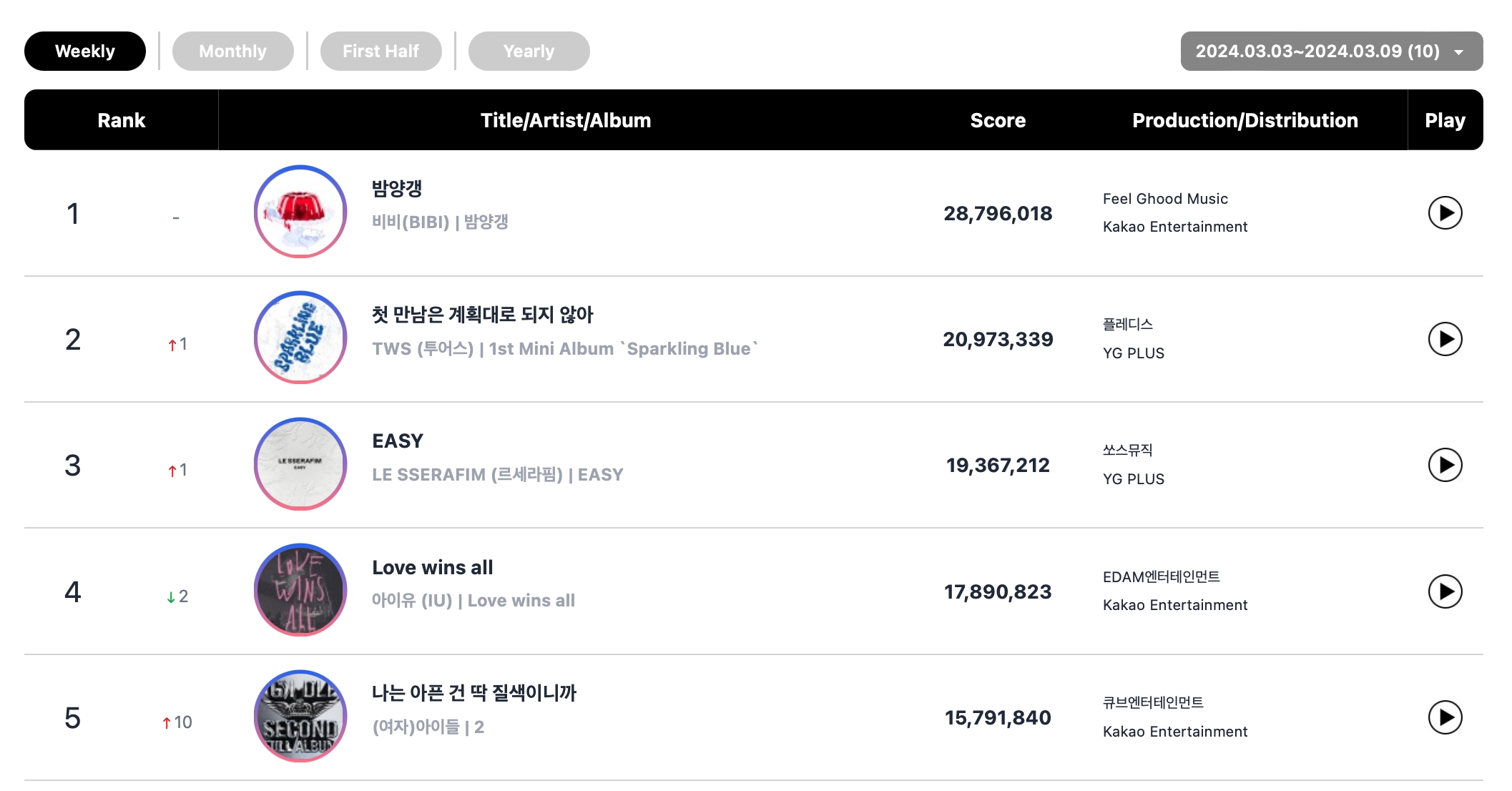Click the 나는 아픈 건 딱 질색이니까 title

473,693
